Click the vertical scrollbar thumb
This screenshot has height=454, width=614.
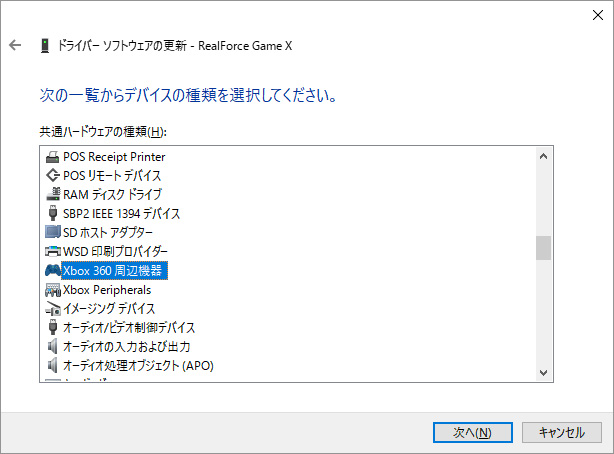(544, 248)
